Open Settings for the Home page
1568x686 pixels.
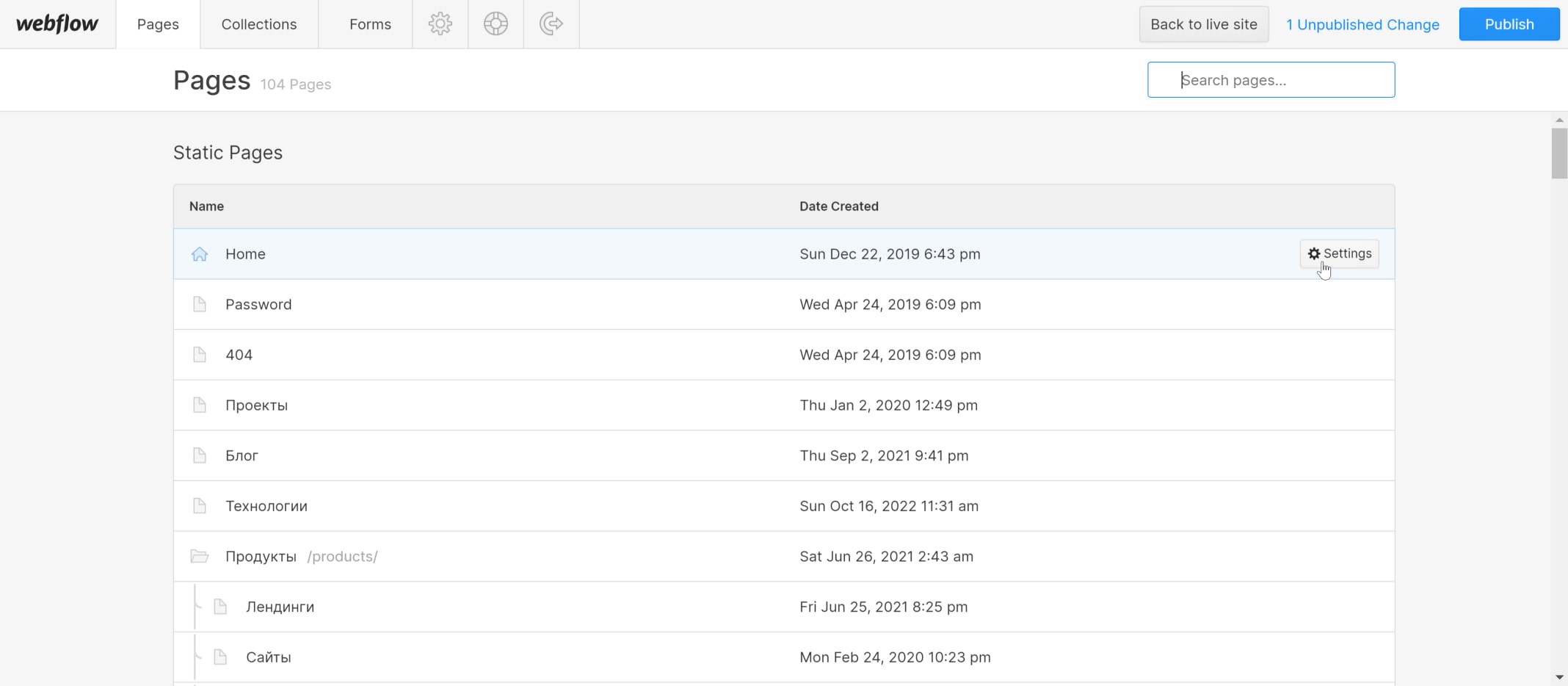(x=1340, y=253)
